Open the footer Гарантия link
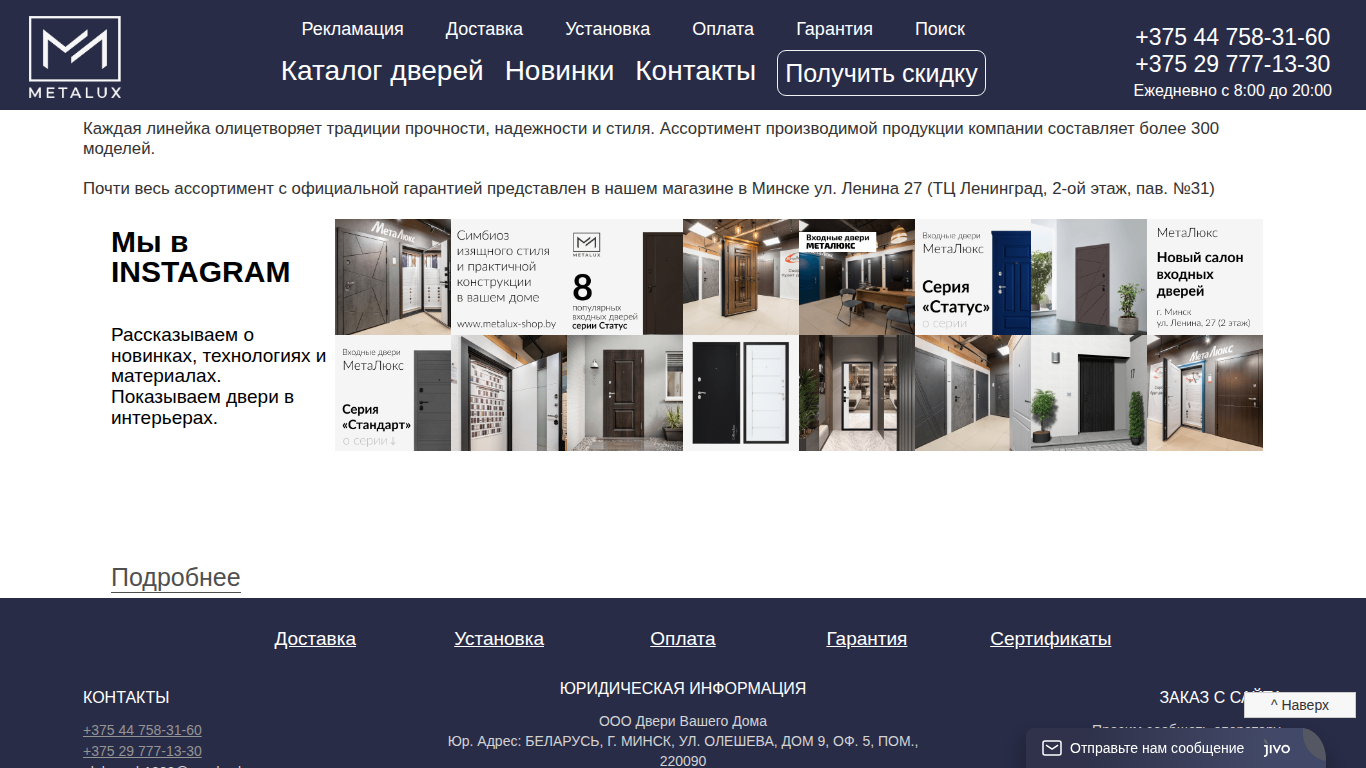Image resolution: width=1366 pixels, height=768 pixels. click(867, 639)
